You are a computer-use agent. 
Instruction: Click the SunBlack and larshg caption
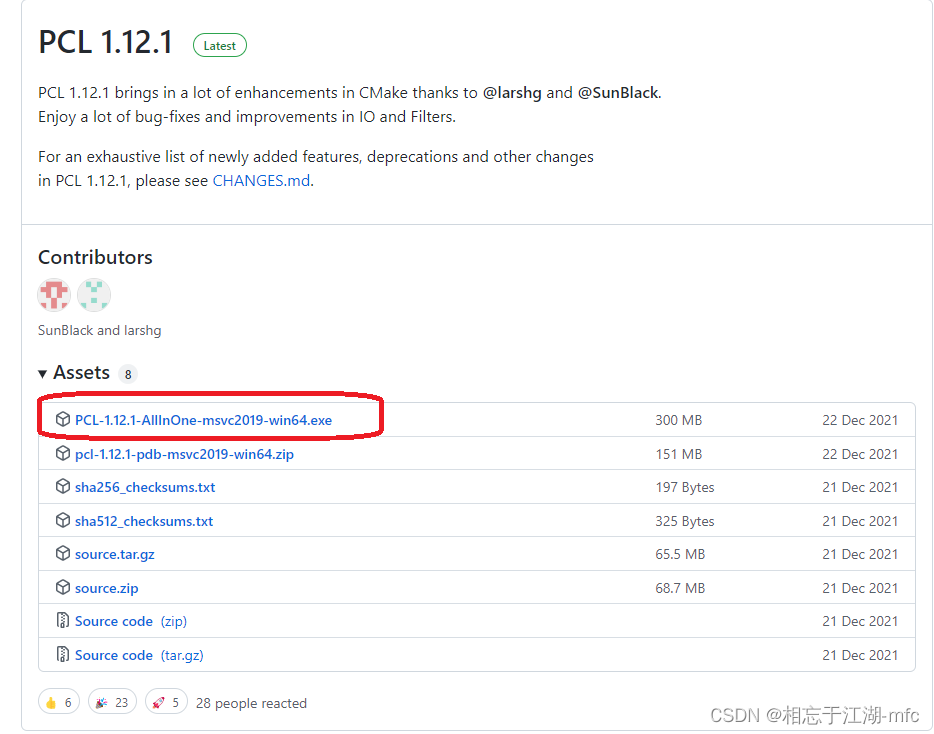(99, 330)
